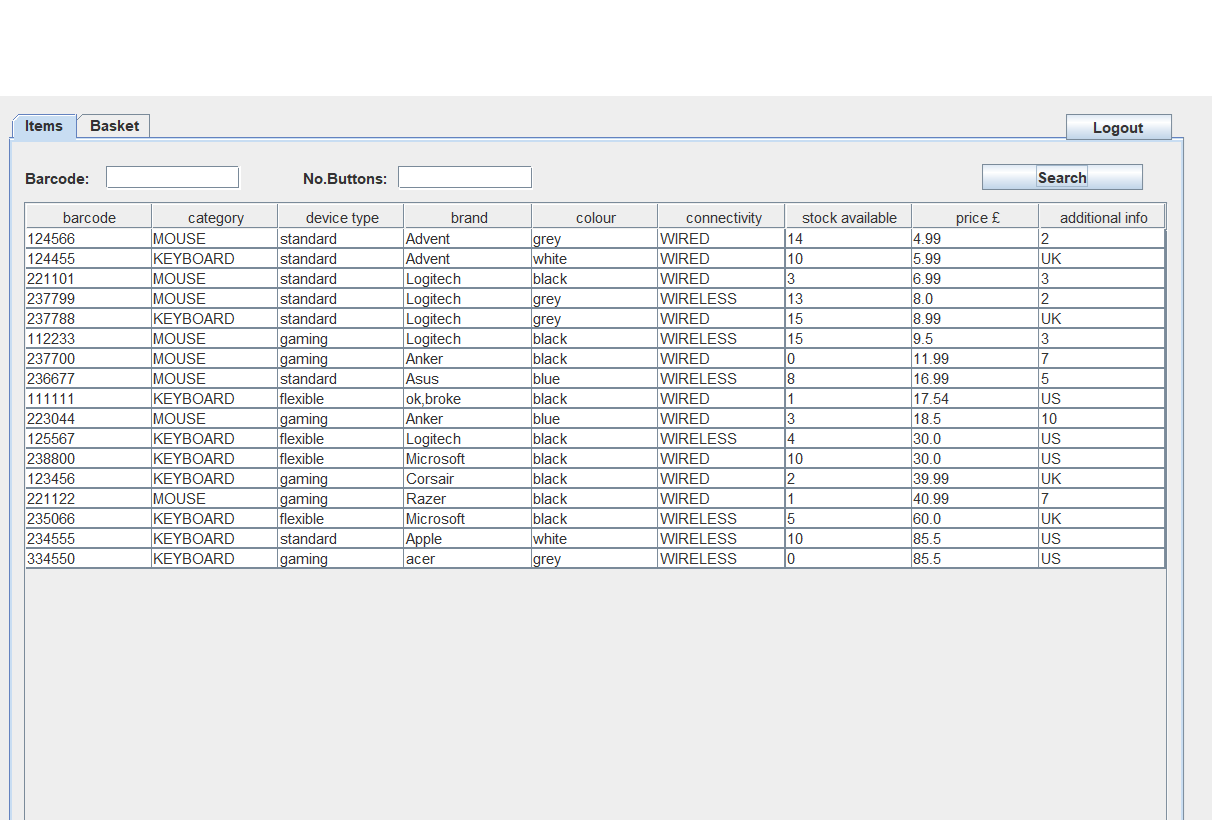
Task: Switch to the Basket tab
Action: (114, 126)
